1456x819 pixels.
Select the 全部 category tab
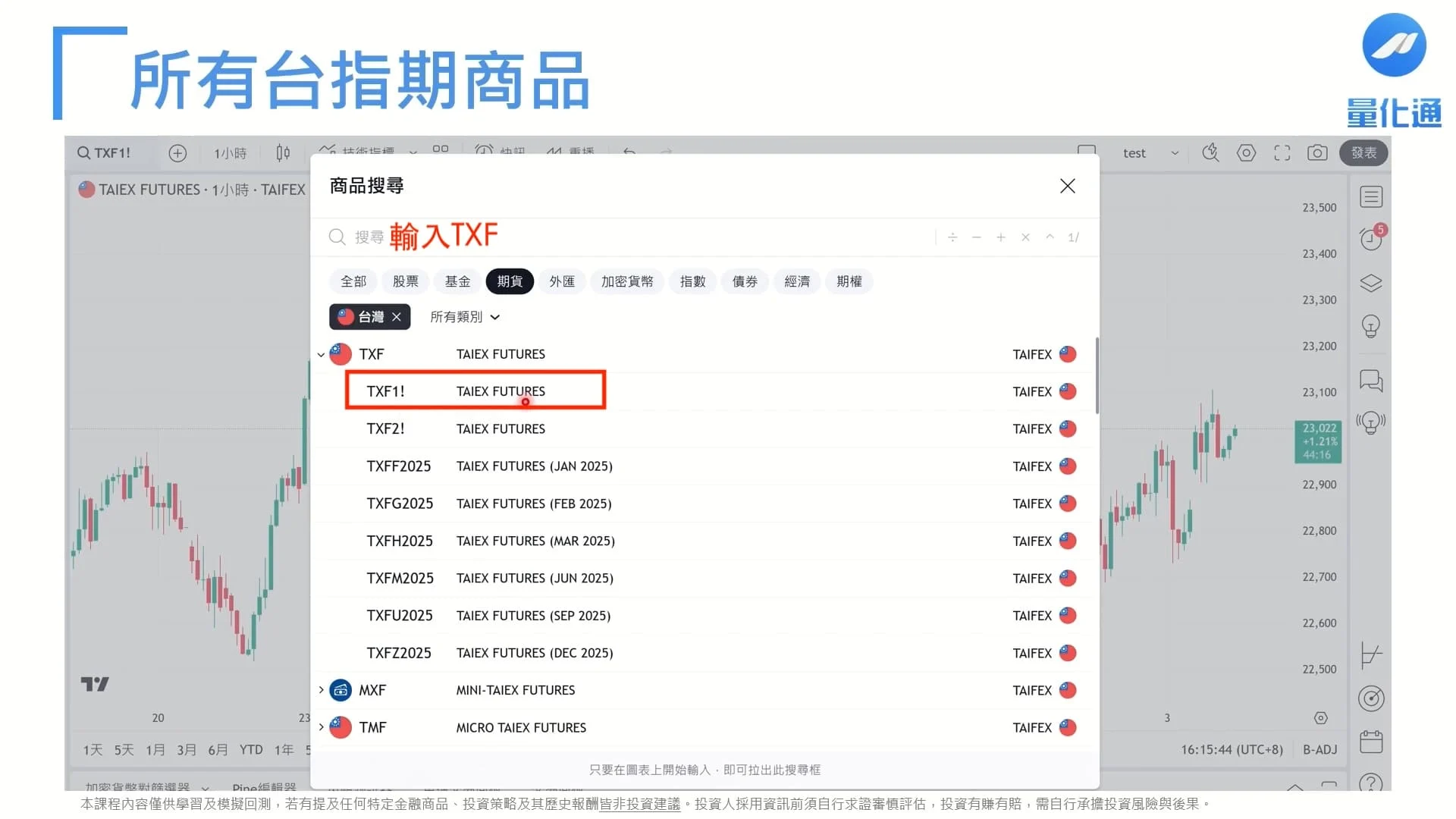click(x=353, y=281)
